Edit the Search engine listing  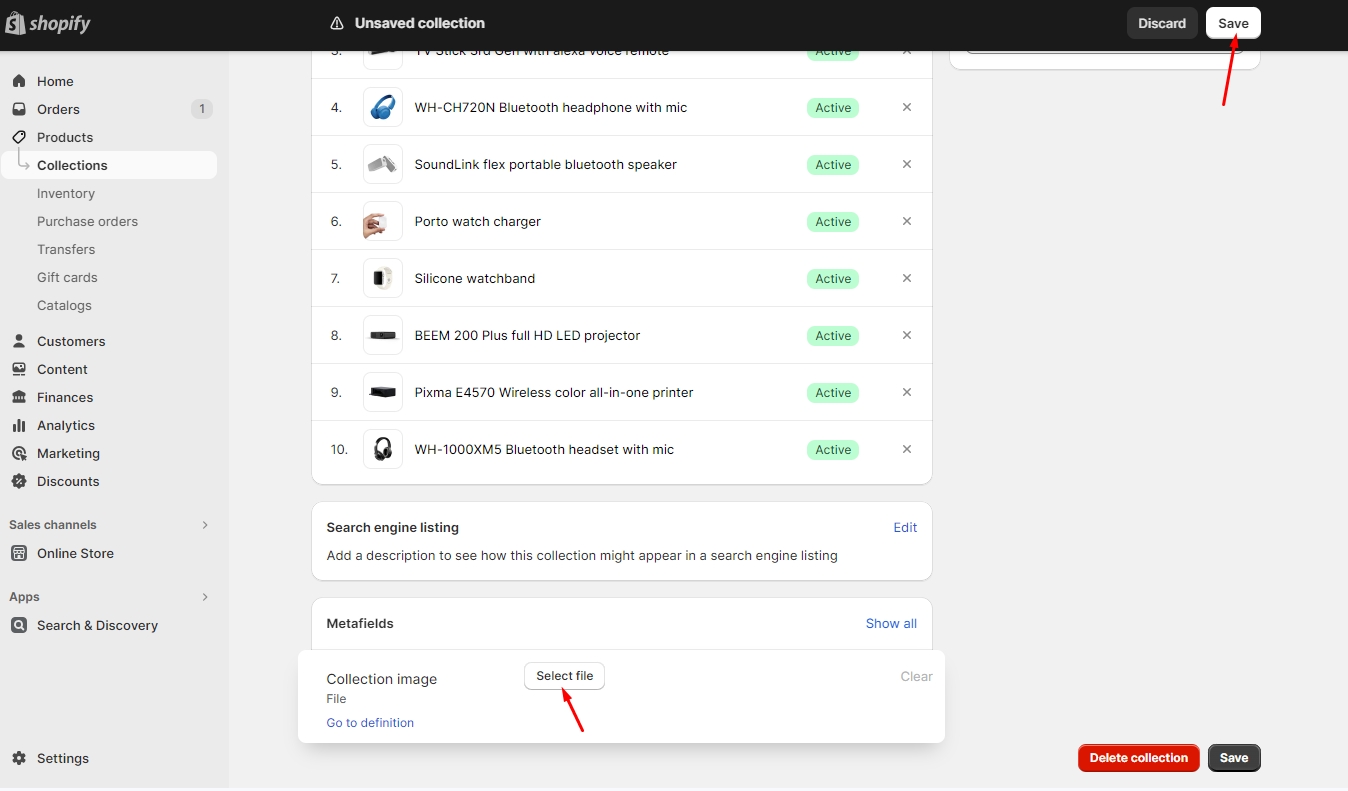[905, 527]
